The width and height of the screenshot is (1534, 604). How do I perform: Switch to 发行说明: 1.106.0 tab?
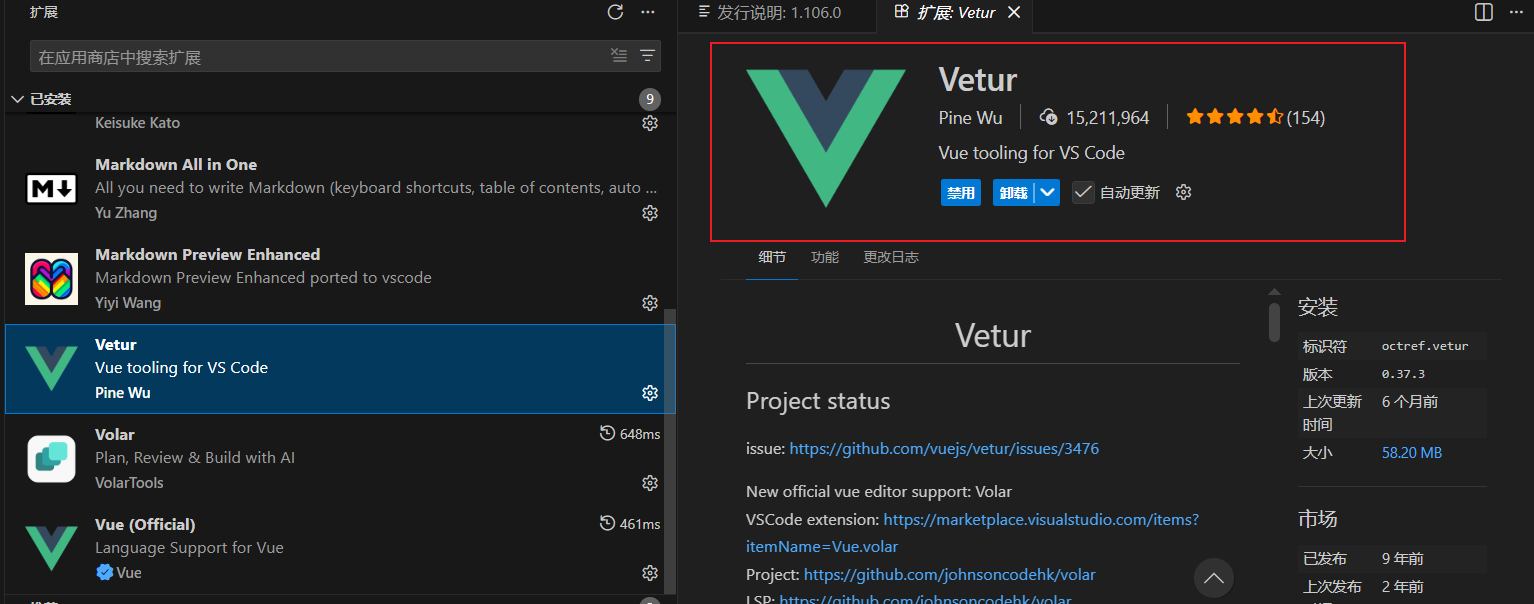tap(769, 12)
